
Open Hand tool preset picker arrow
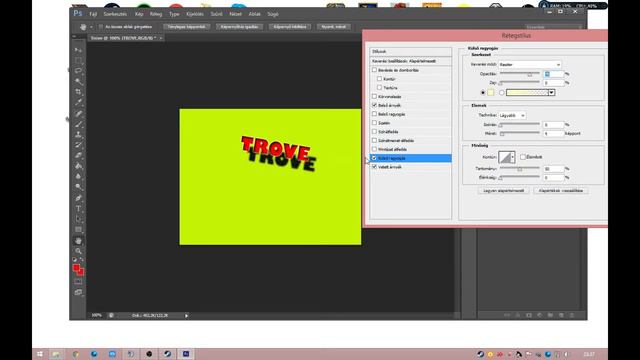(91, 27)
